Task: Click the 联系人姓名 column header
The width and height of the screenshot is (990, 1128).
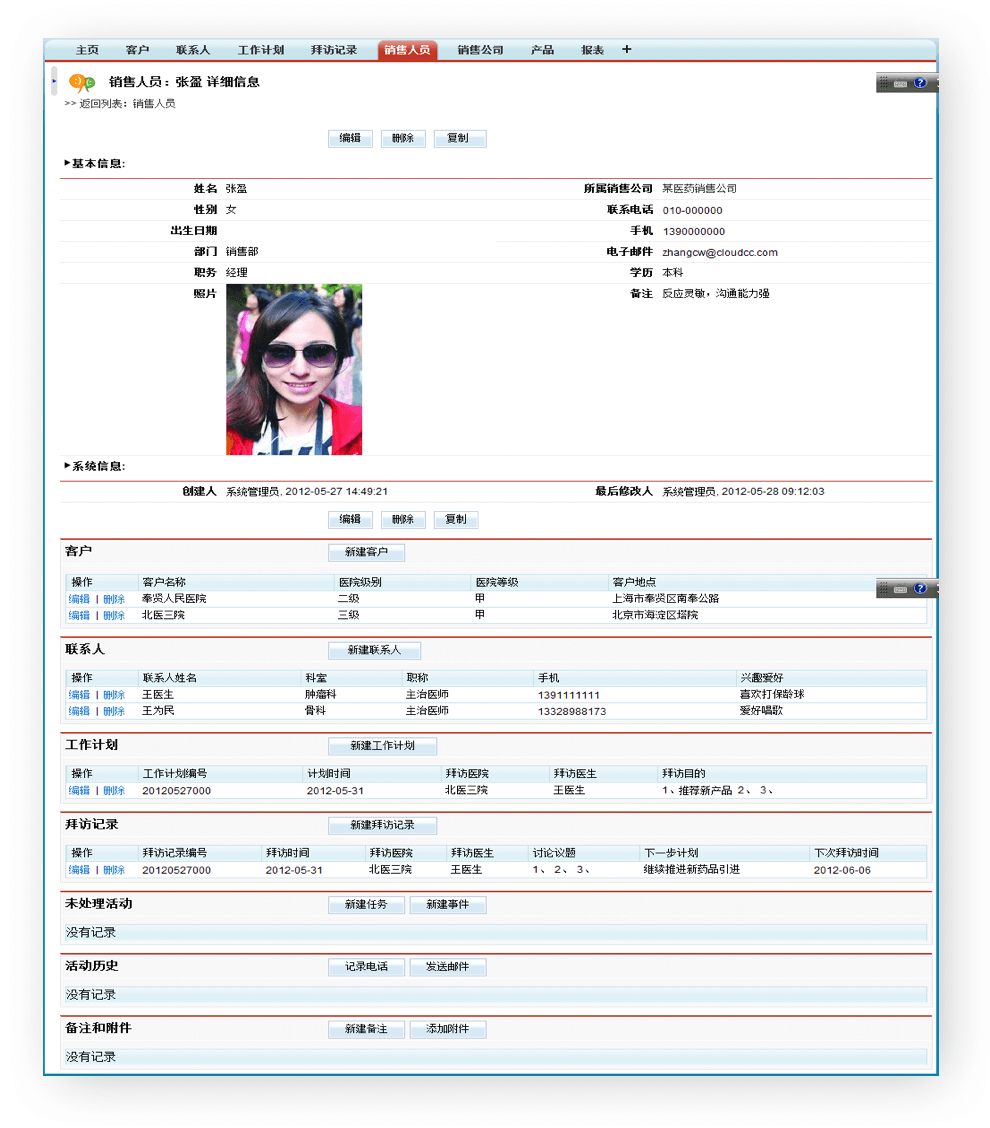Action: [x=170, y=678]
